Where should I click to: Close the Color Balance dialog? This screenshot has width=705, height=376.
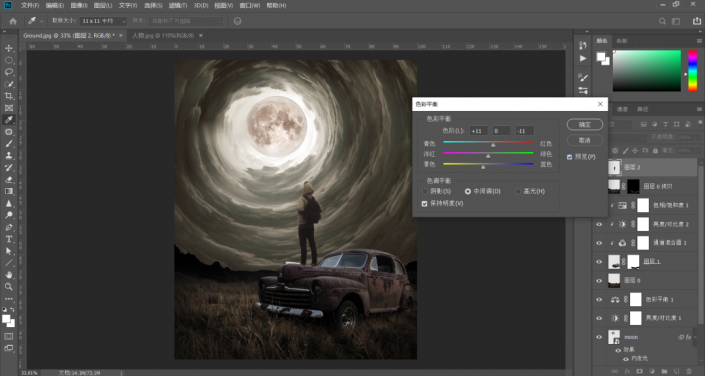600,104
